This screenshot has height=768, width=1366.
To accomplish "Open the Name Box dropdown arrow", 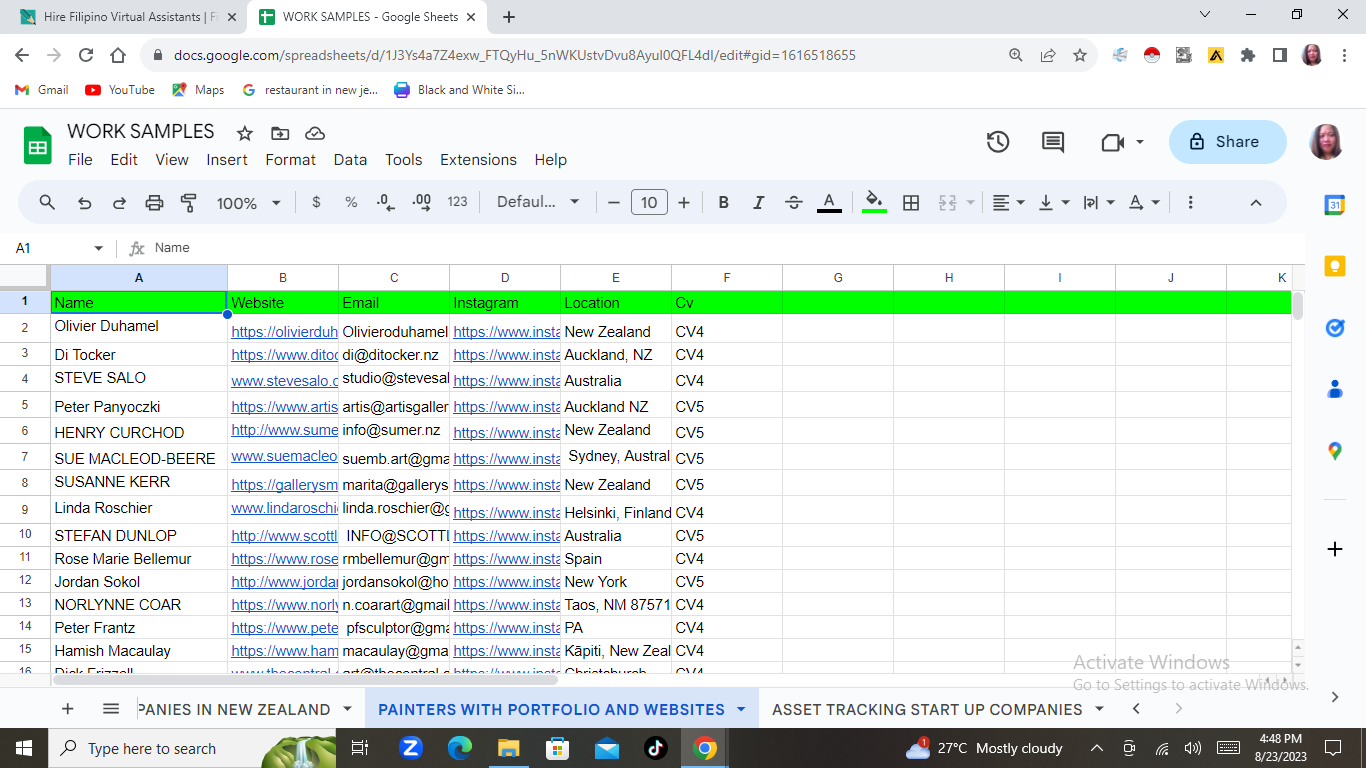I will click(x=98, y=248).
